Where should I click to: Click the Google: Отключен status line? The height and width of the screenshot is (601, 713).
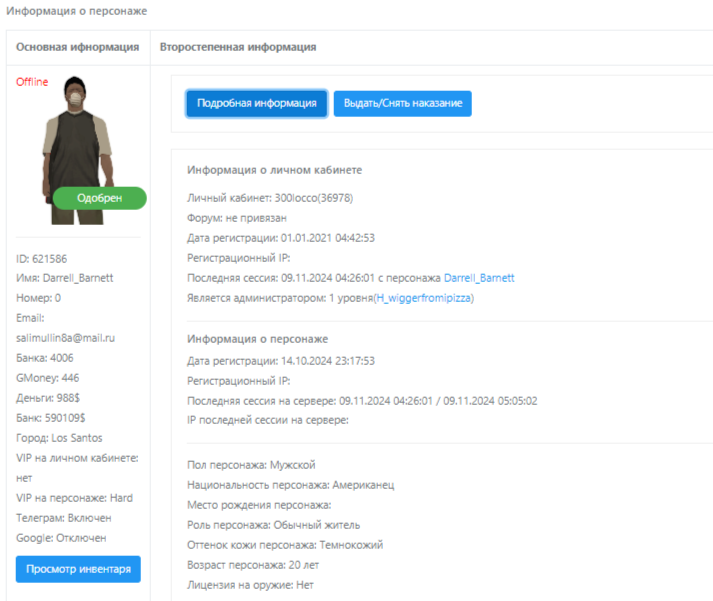[x=61, y=538]
